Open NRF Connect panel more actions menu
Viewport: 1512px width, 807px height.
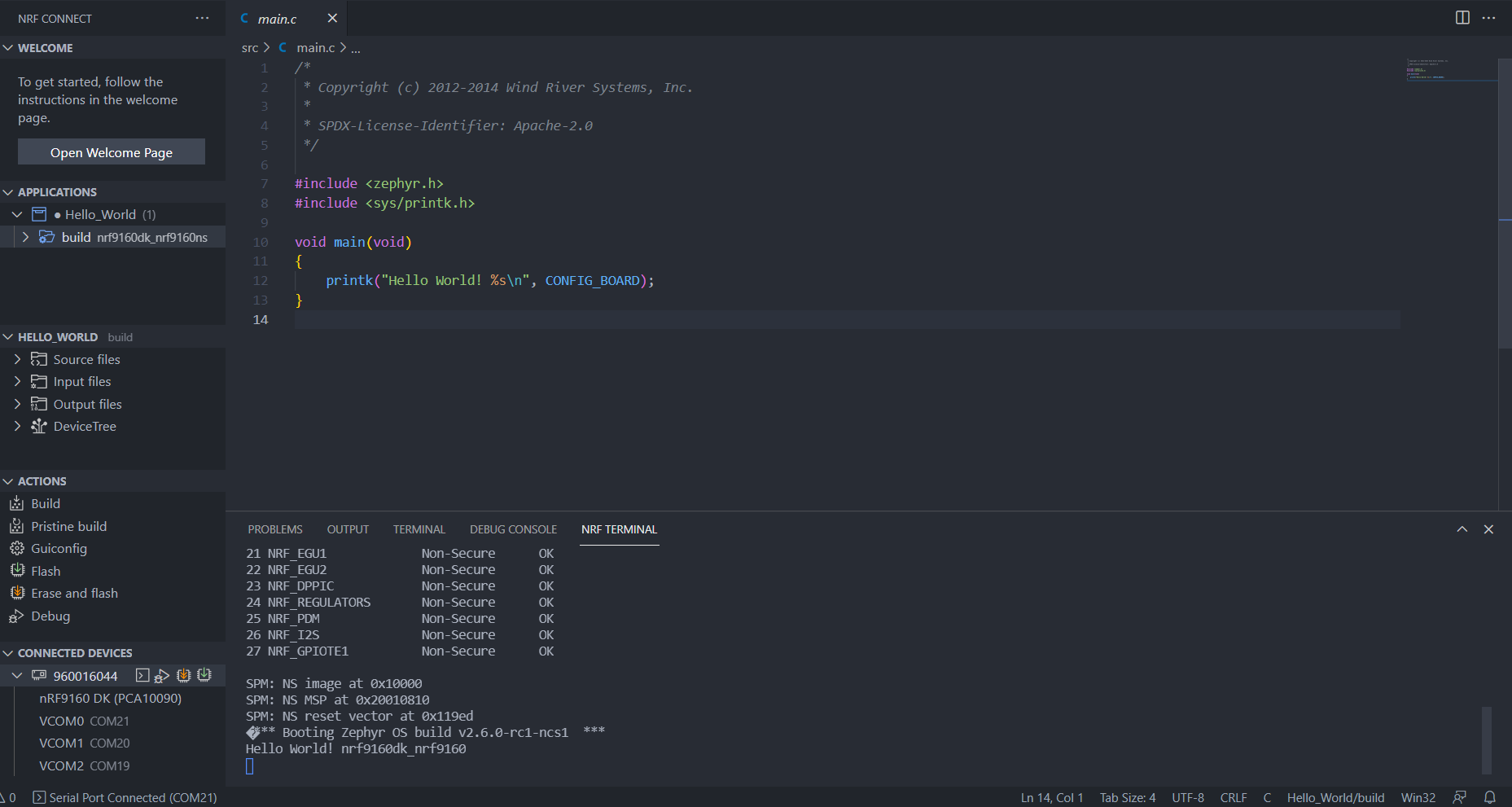(202, 18)
